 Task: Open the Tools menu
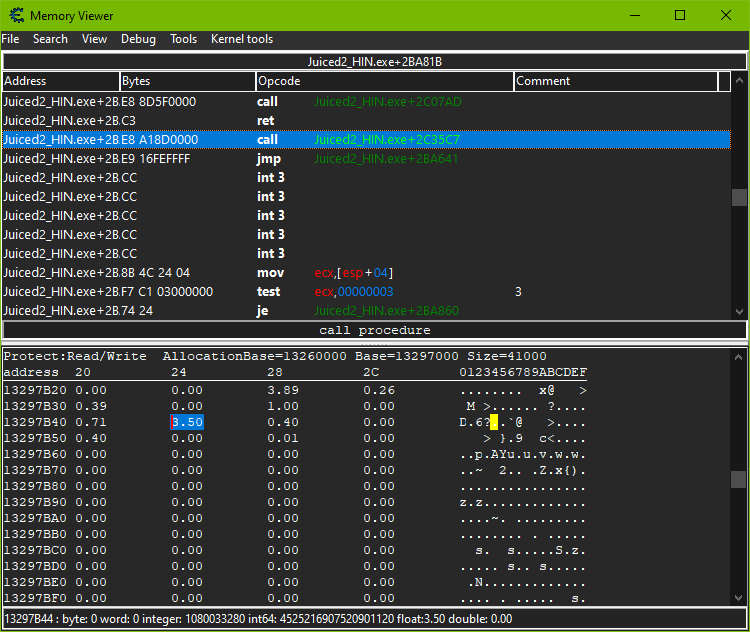point(183,39)
